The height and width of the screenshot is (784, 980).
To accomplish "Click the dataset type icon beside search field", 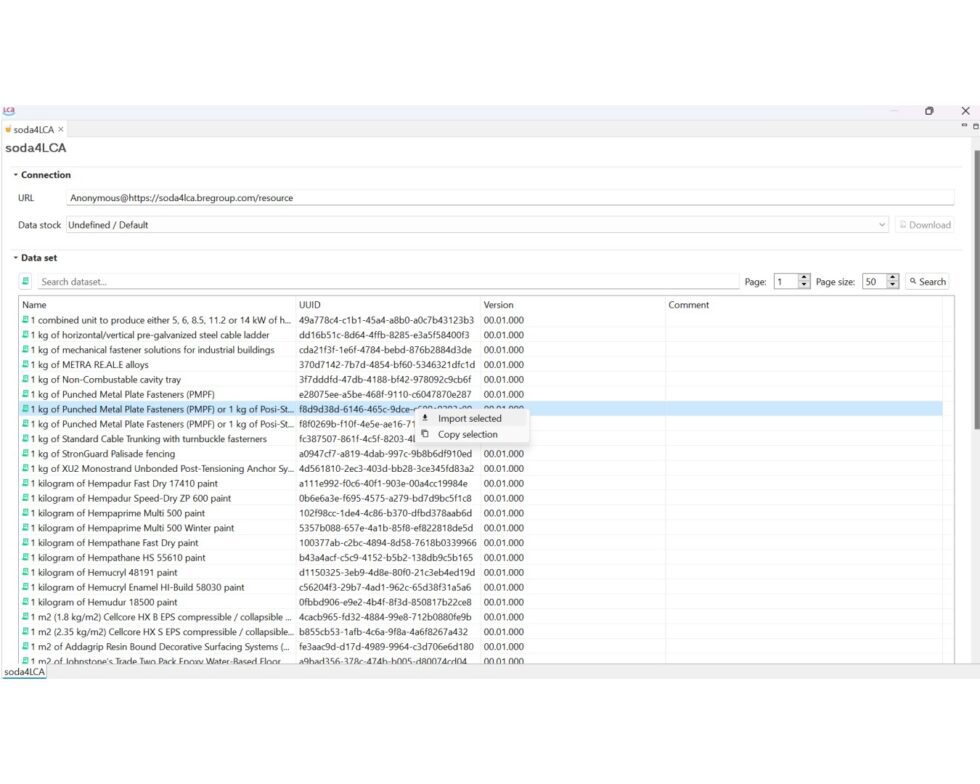I will [x=26, y=282].
